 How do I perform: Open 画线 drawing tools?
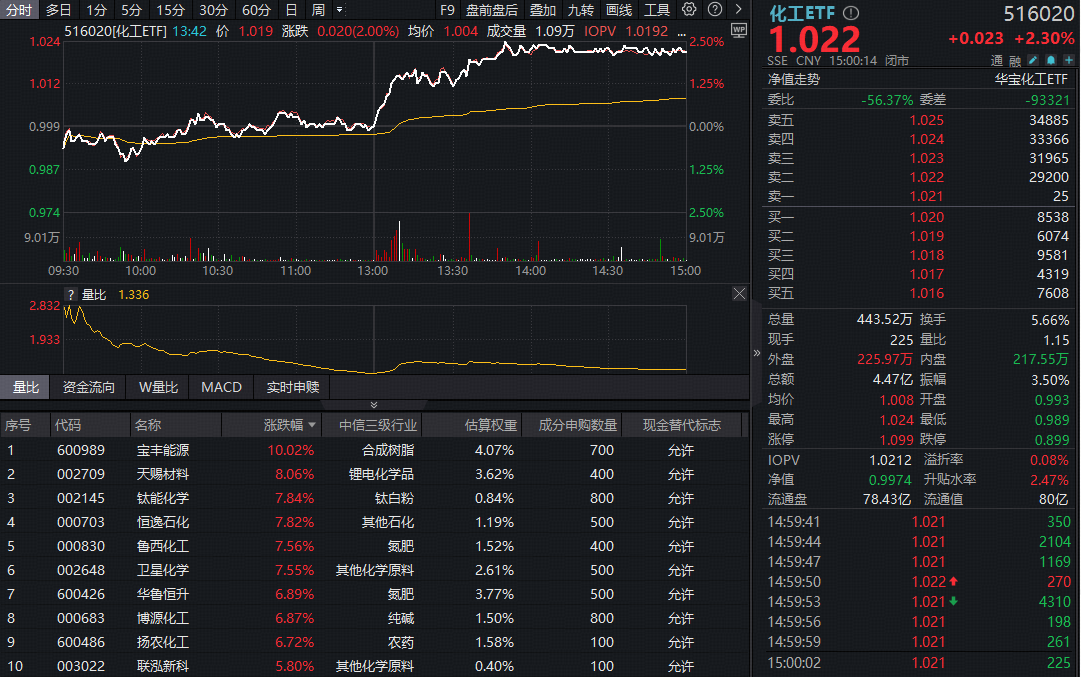[x=618, y=10]
